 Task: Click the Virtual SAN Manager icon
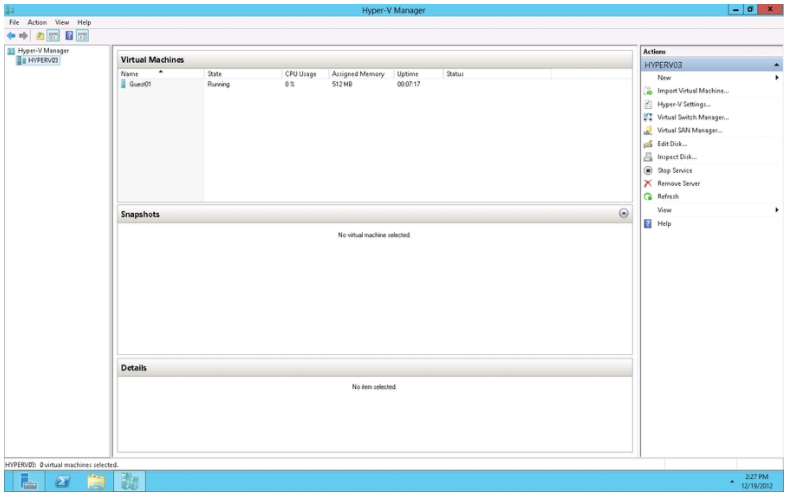click(x=648, y=130)
